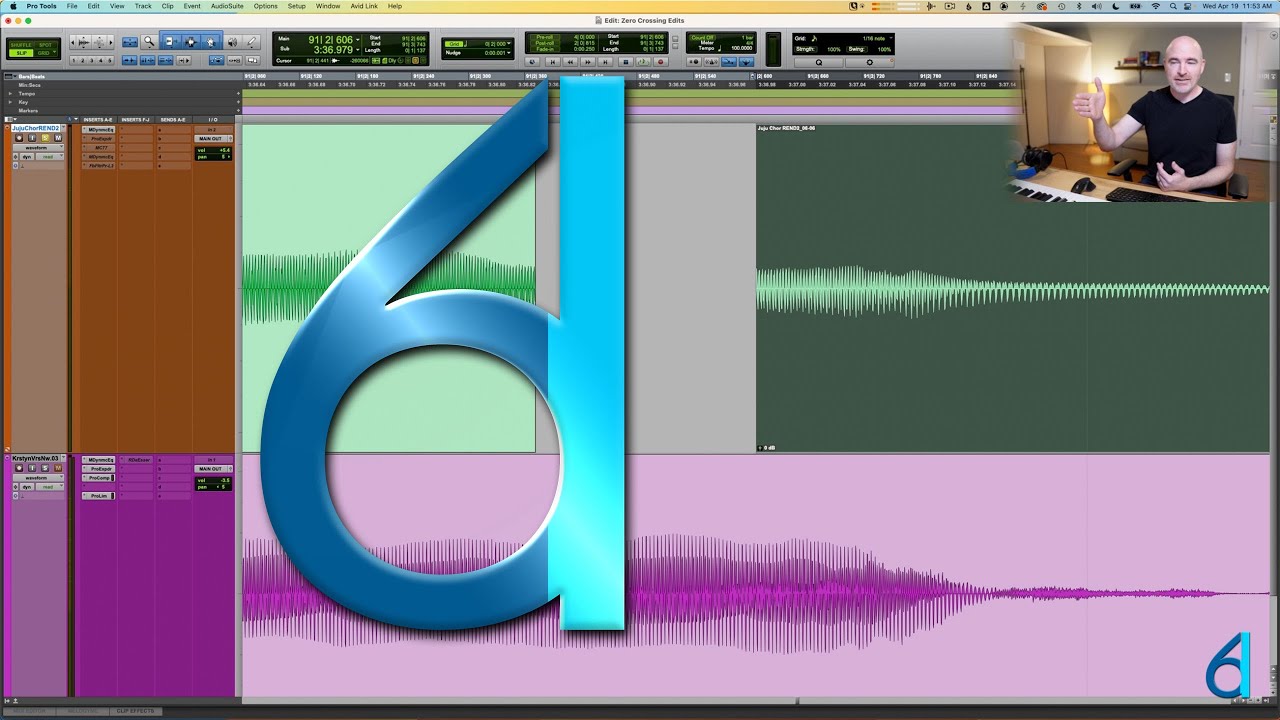Screen dimensions: 1280x720
Task: Open the Window menu
Action: tap(328, 6)
